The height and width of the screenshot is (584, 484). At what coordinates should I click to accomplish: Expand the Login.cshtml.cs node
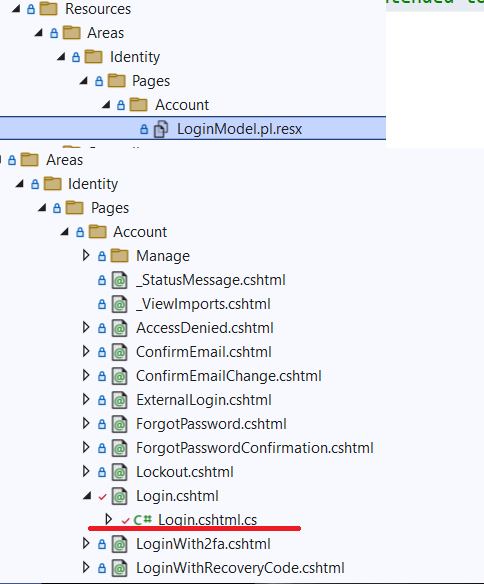108,520
